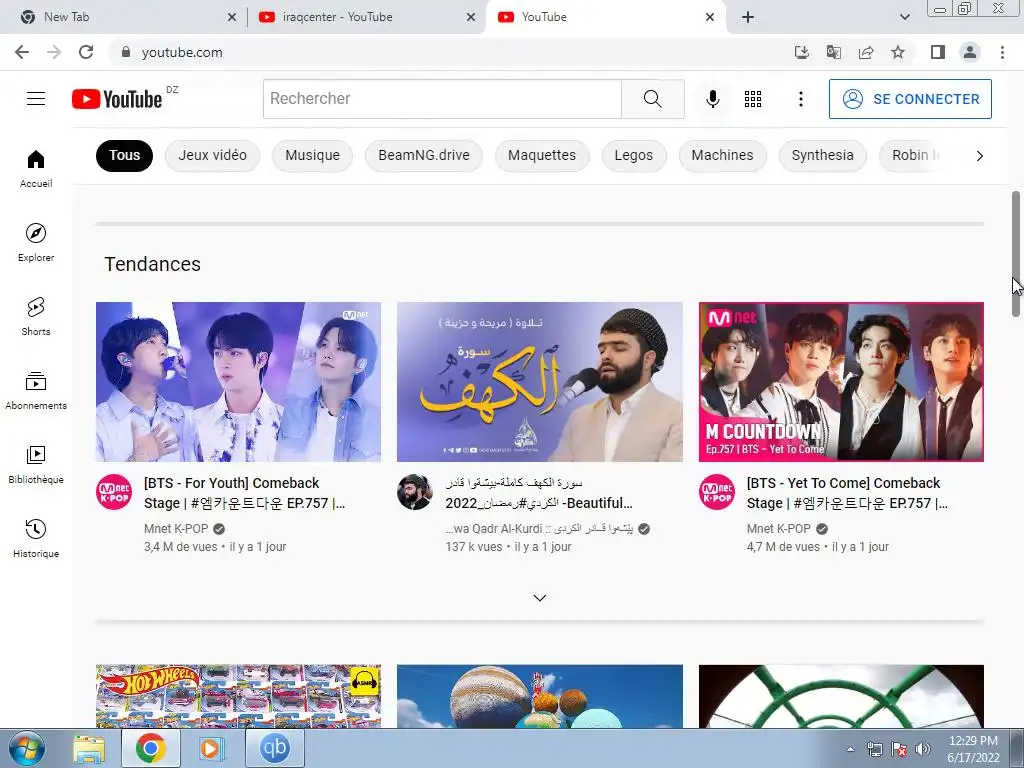Image resolution: width=1024 pixels, height=768 pixels.
Task: Click the YouTube logo
Action: pos(117,99)
